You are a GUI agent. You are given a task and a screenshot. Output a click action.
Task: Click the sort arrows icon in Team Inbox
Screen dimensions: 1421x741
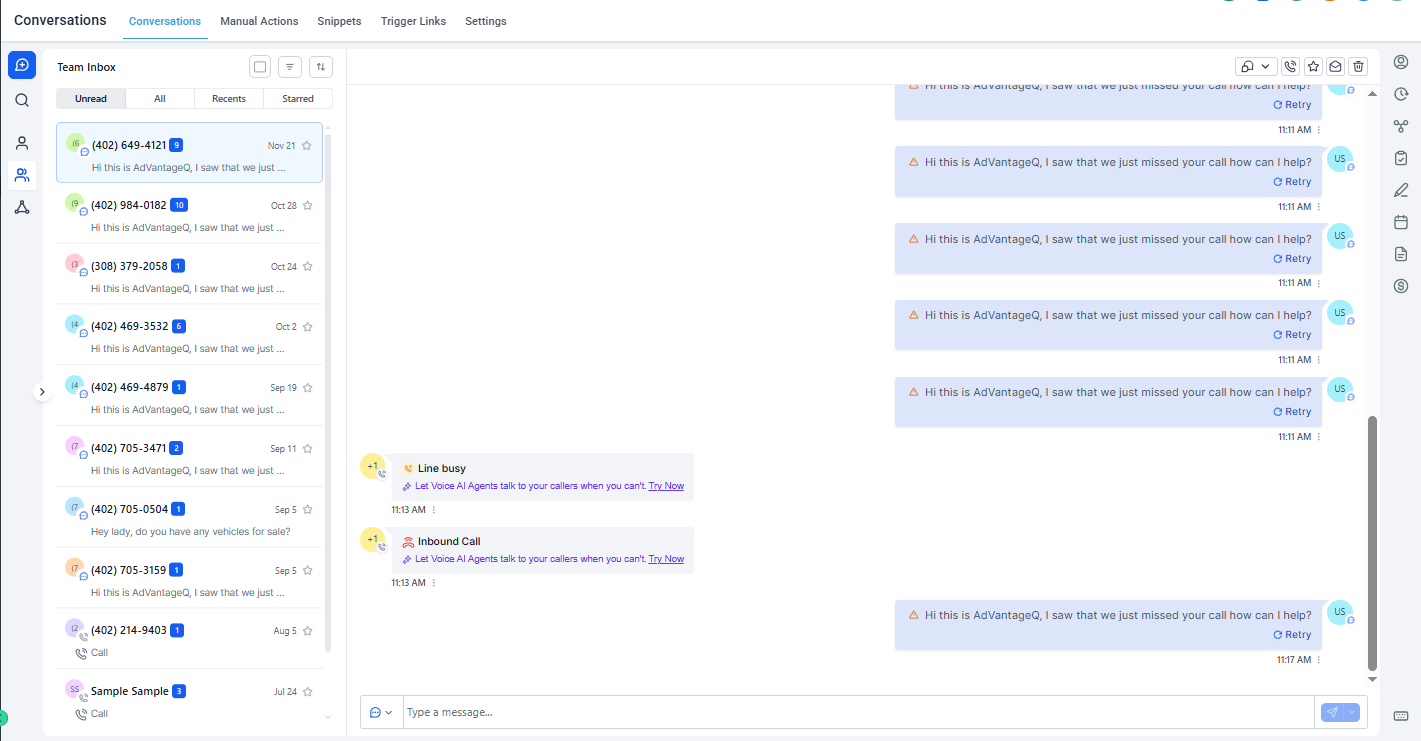pyautogui.click(x=321, y=67)
